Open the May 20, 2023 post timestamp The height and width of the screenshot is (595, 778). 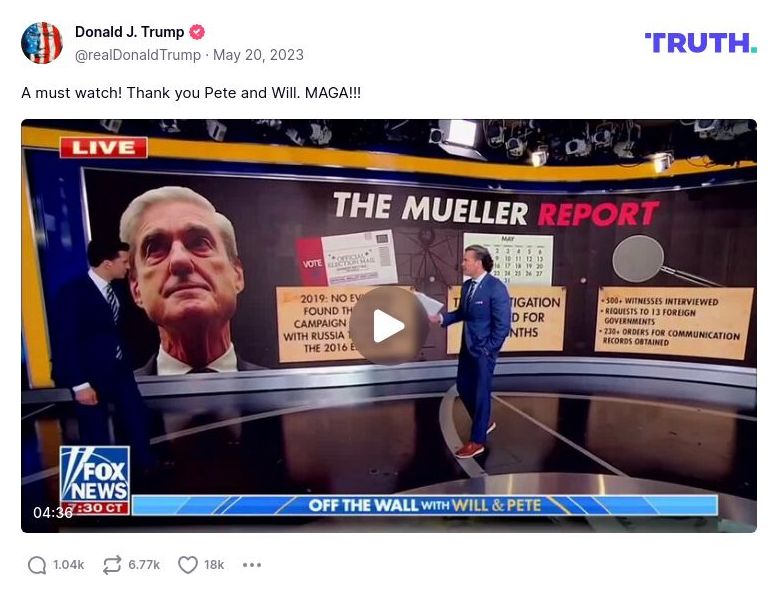pos(258,55)
